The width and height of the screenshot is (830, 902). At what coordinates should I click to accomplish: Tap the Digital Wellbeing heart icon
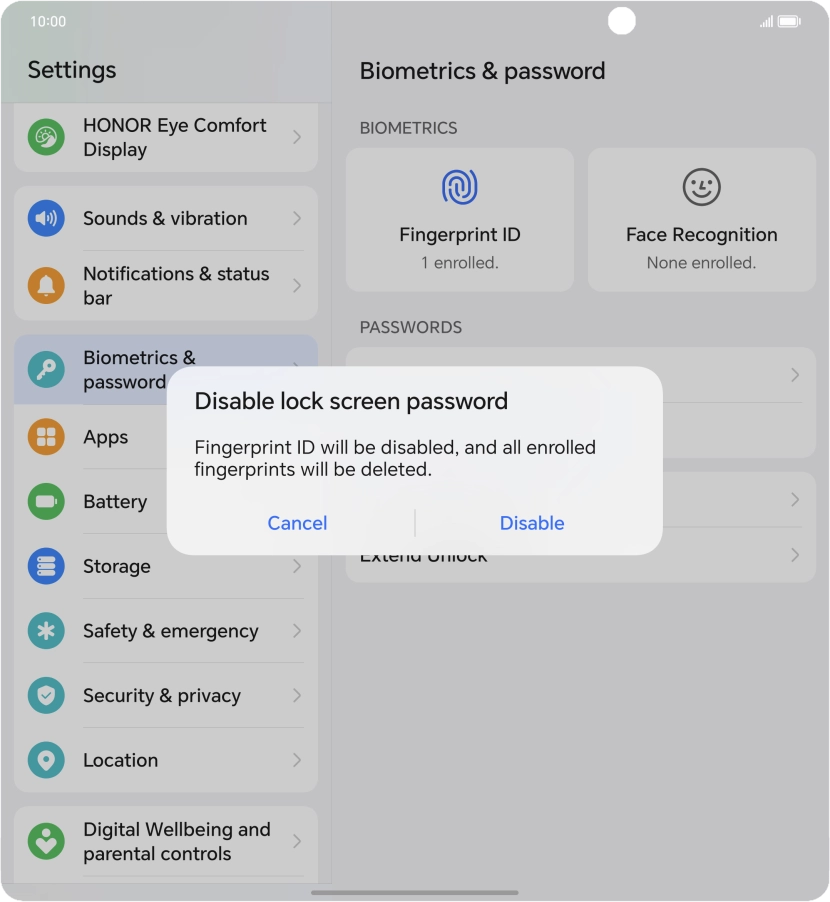(x=46, y=841)
